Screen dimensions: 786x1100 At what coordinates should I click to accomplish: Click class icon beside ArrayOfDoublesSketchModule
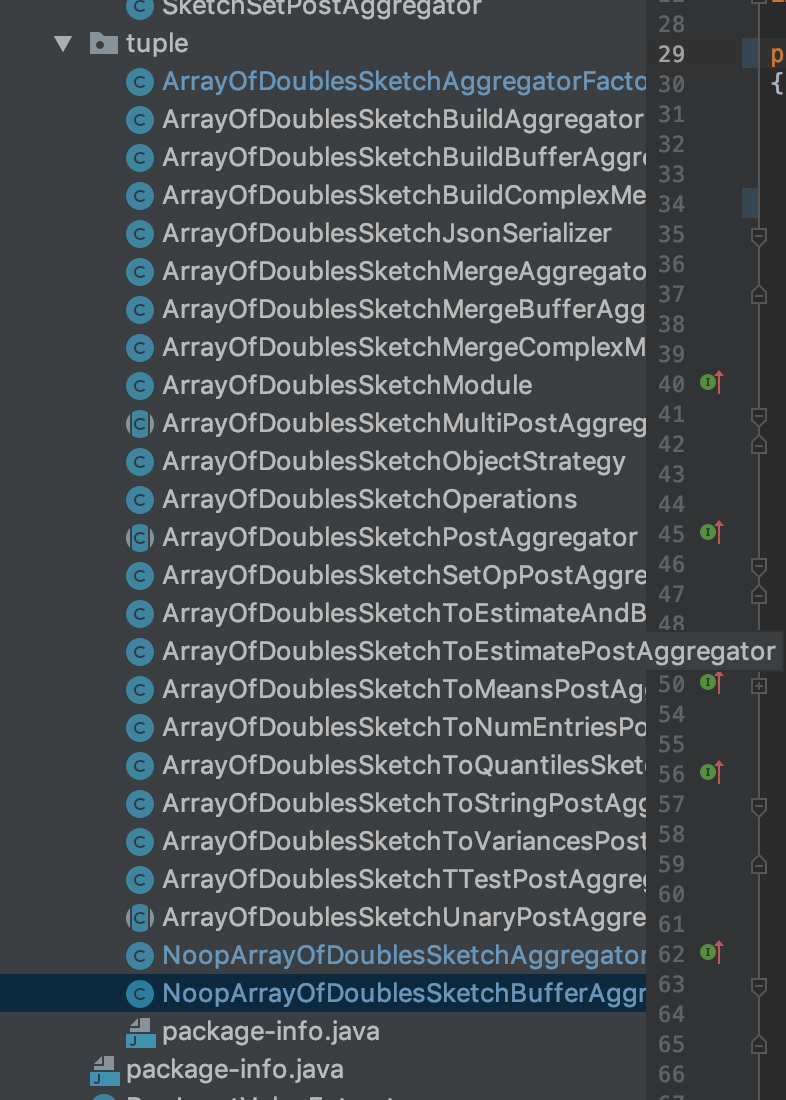click(x=140, y=386)
